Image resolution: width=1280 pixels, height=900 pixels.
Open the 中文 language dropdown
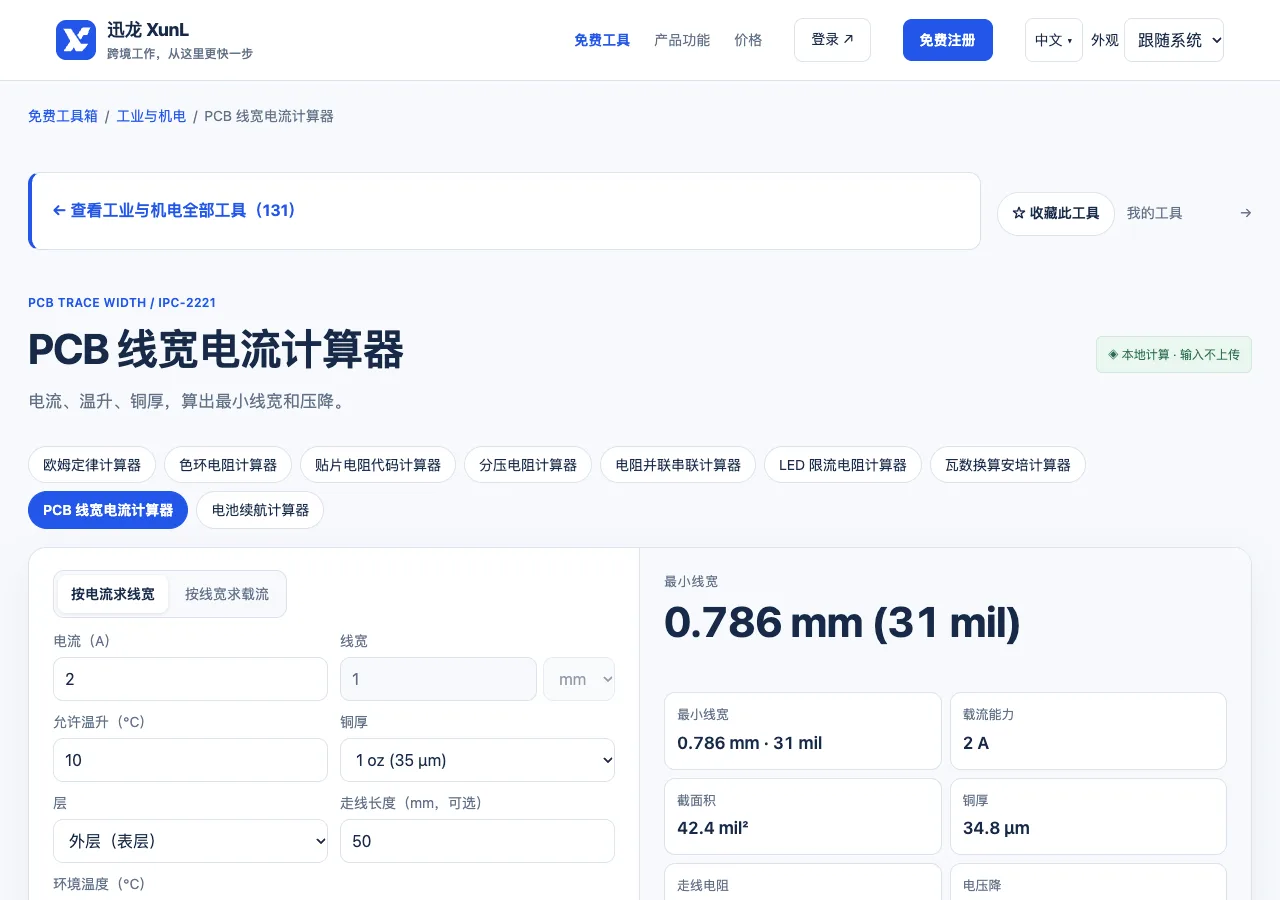pos(1053,40)
